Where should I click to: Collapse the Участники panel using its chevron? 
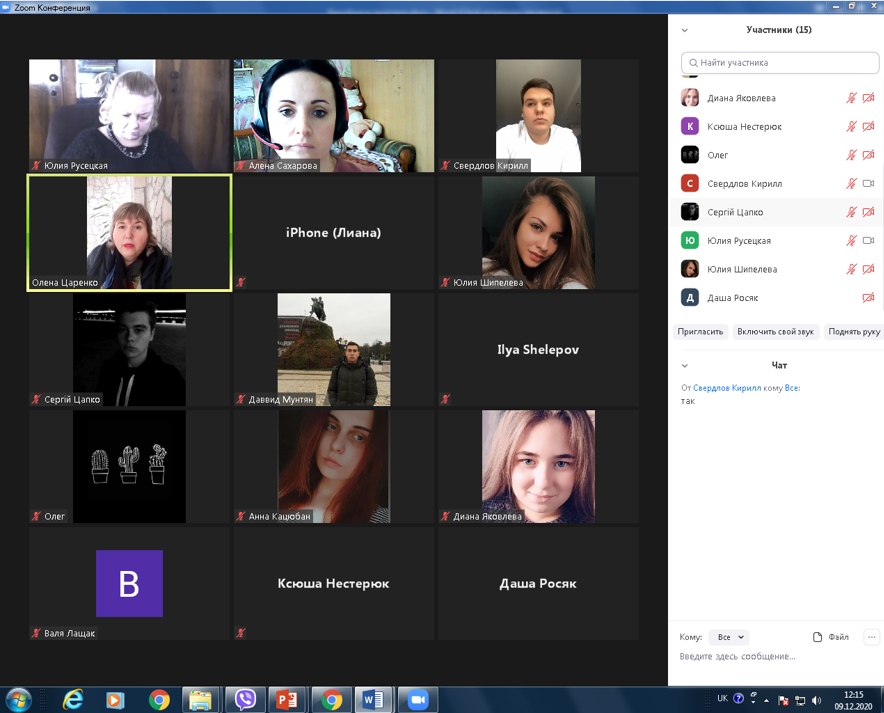coord(685,31)
